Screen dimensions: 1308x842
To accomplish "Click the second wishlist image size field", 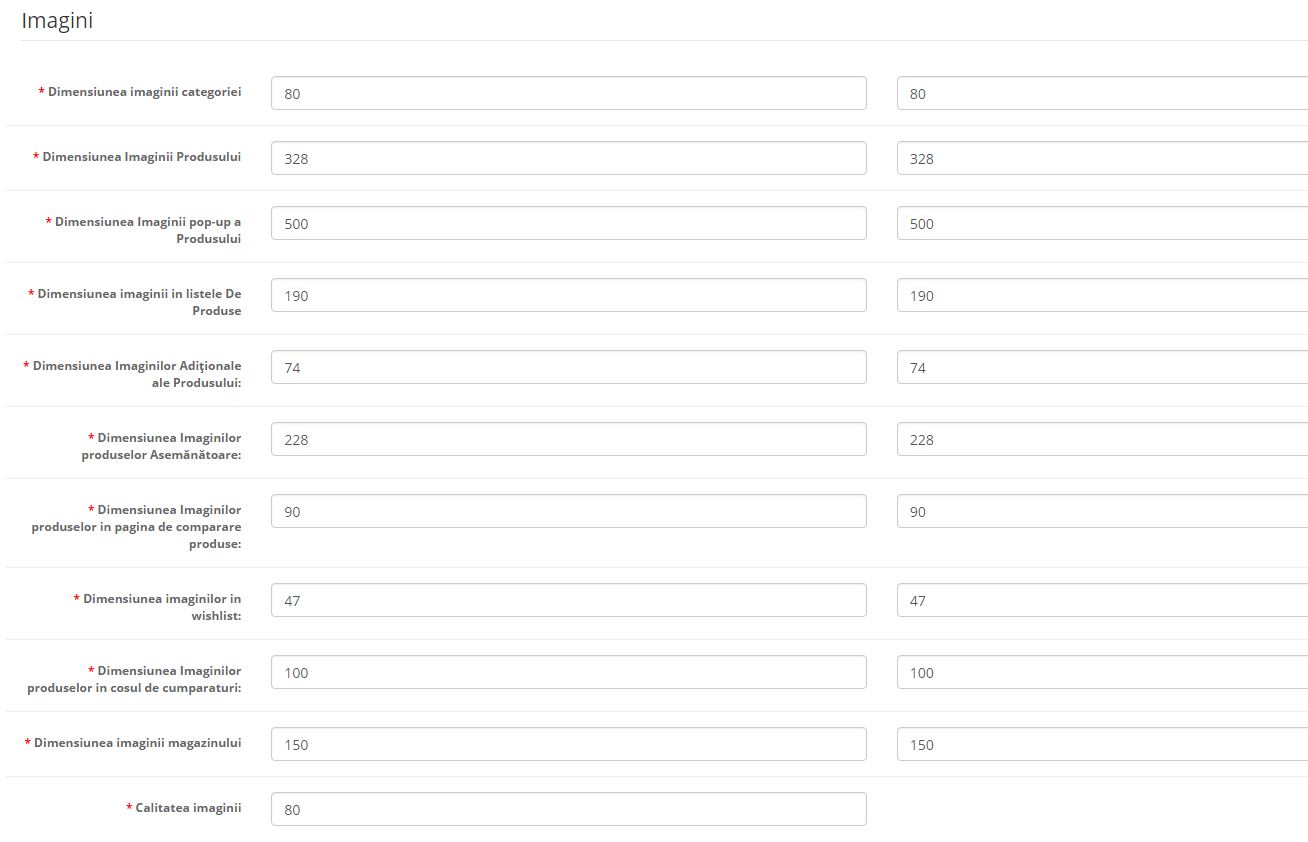I will 1102,600.
